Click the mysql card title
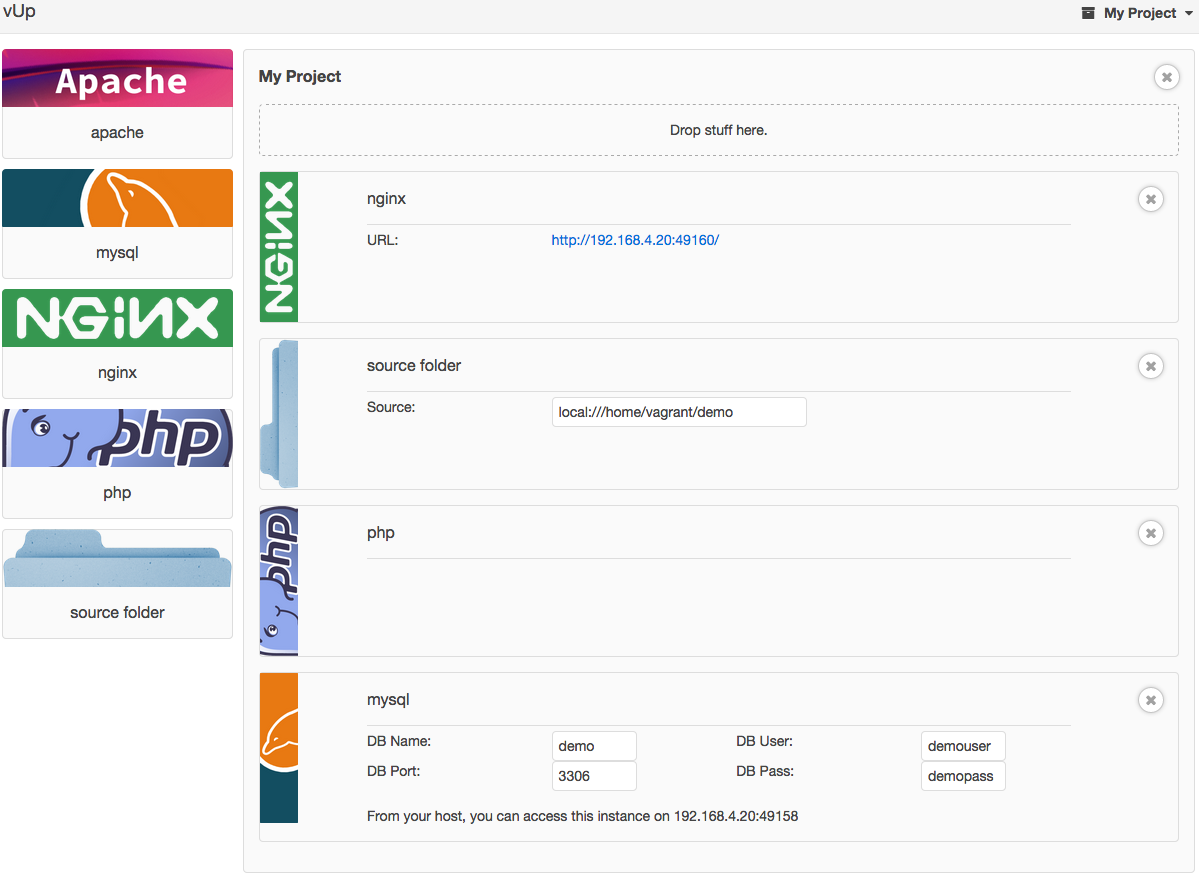1199x877 pixels. 388,700
